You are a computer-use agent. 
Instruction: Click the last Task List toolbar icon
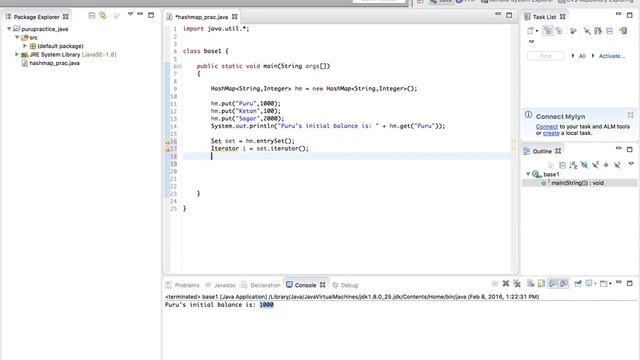pos(623,31)
